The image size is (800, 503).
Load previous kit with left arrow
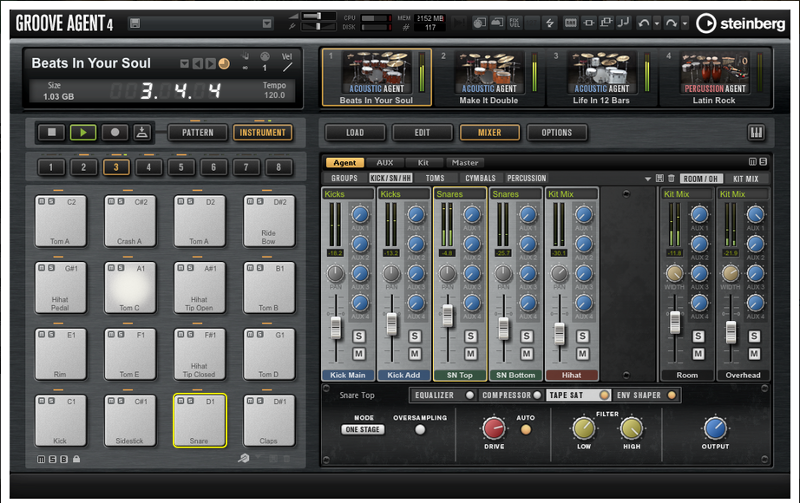point(197,64)
